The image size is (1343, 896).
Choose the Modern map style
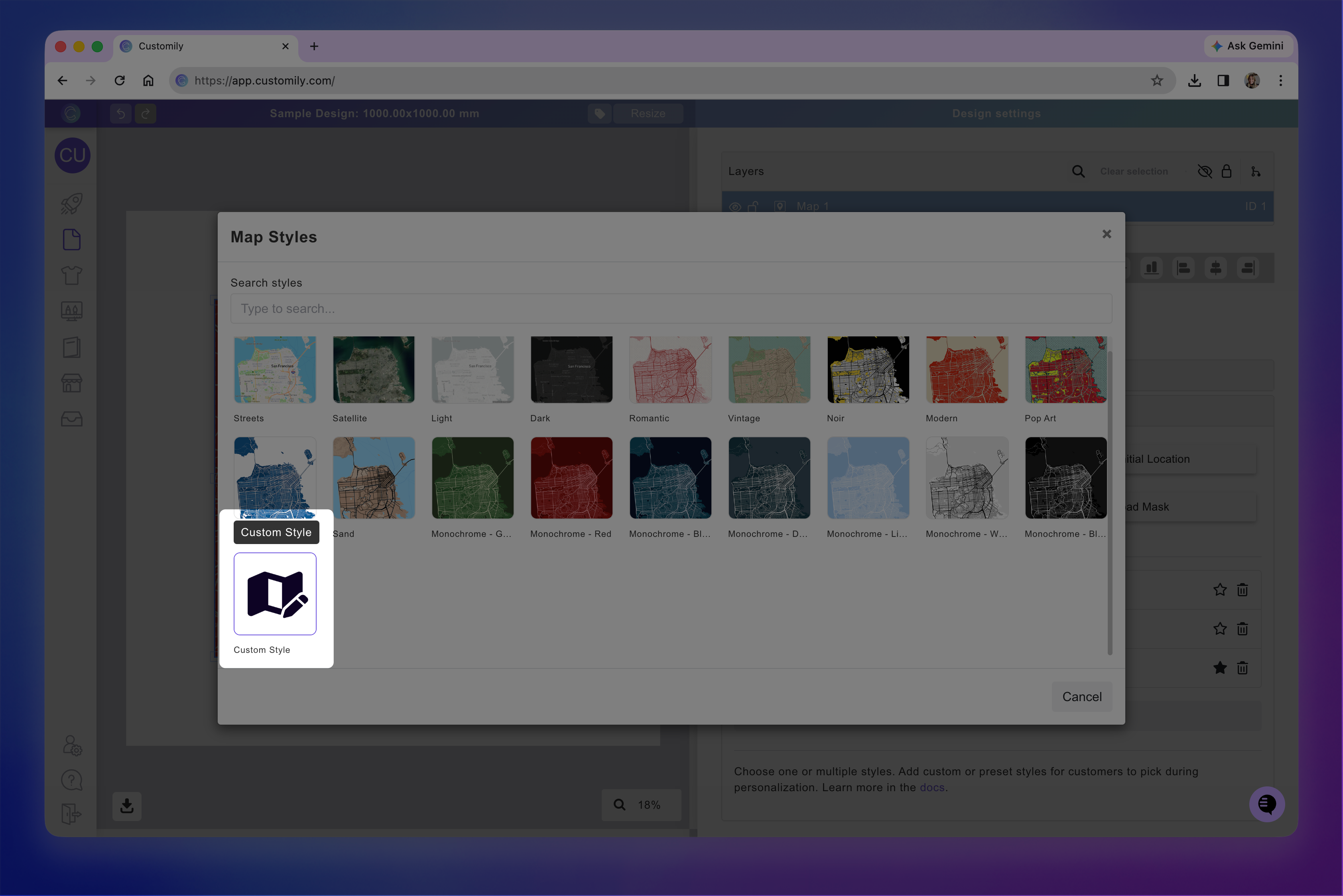967,370
